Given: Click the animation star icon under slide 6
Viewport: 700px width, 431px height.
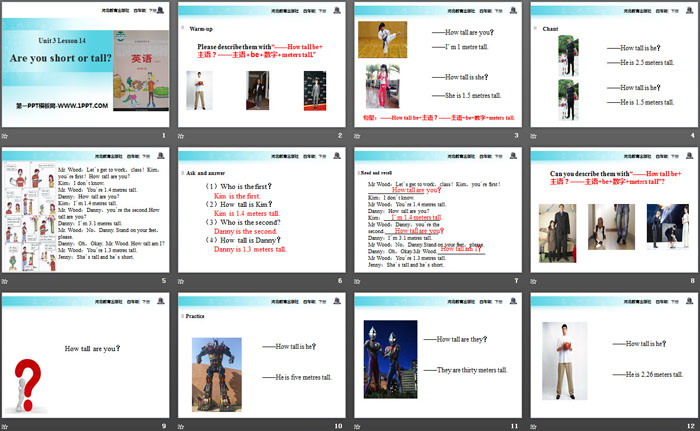Looking at the screenshot, I should click(181, 281).
